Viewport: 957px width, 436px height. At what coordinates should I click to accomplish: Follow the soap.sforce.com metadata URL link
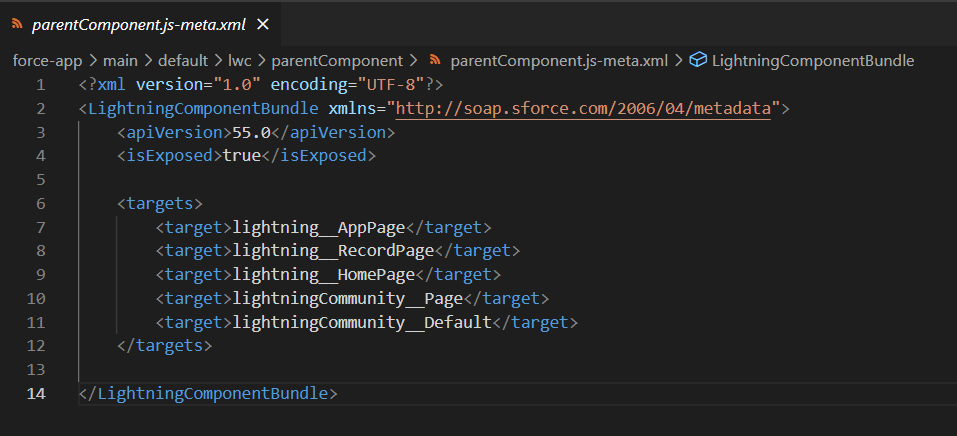[x=584, y=108]
